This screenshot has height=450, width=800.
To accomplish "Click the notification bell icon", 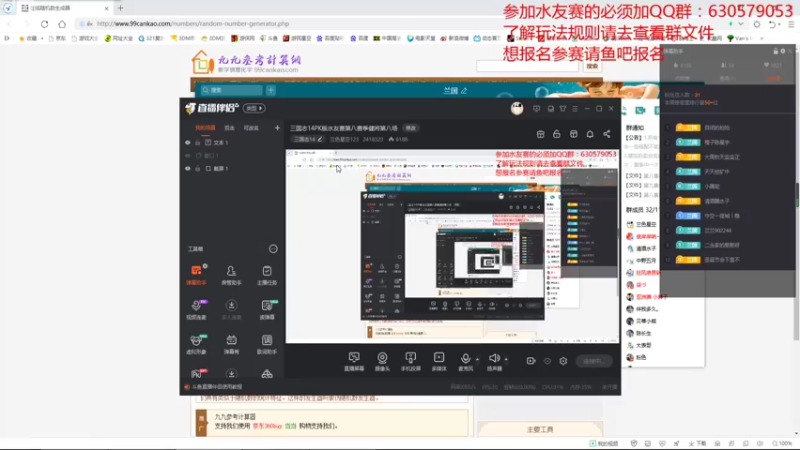I will (590, 134).
